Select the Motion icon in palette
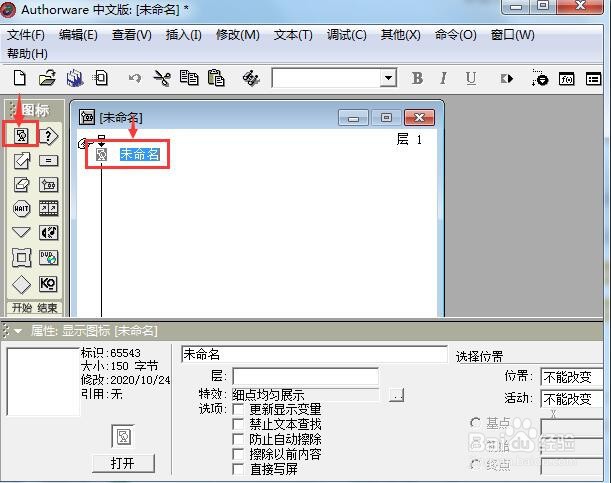Viewport: 611px width, 483px height. click(21, 160)
